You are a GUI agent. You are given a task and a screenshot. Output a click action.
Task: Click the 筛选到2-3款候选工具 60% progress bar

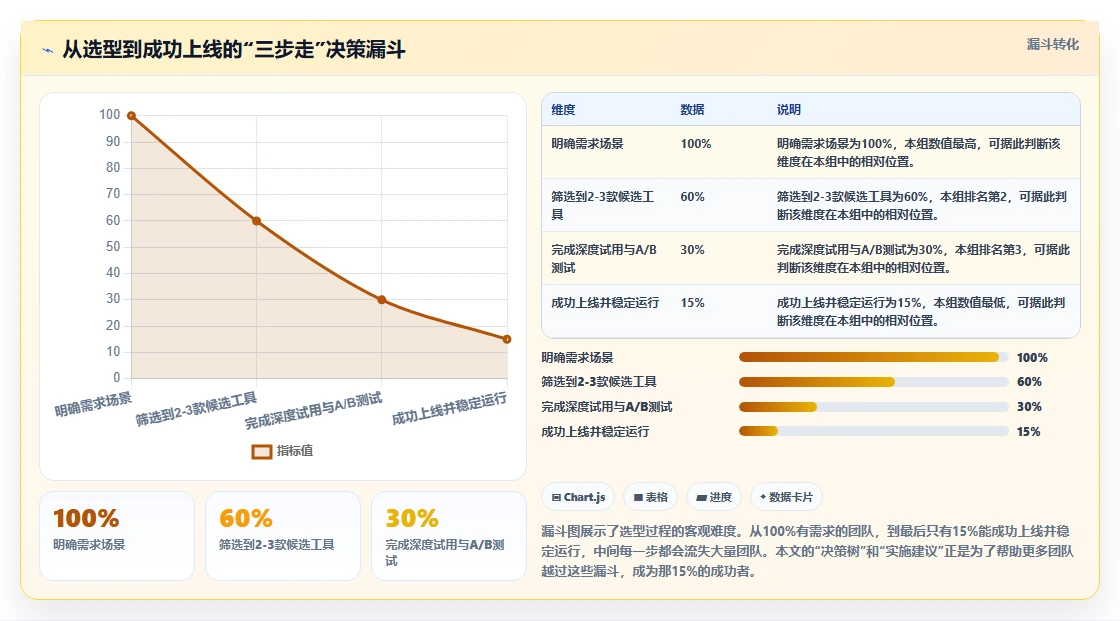point(873,382)
